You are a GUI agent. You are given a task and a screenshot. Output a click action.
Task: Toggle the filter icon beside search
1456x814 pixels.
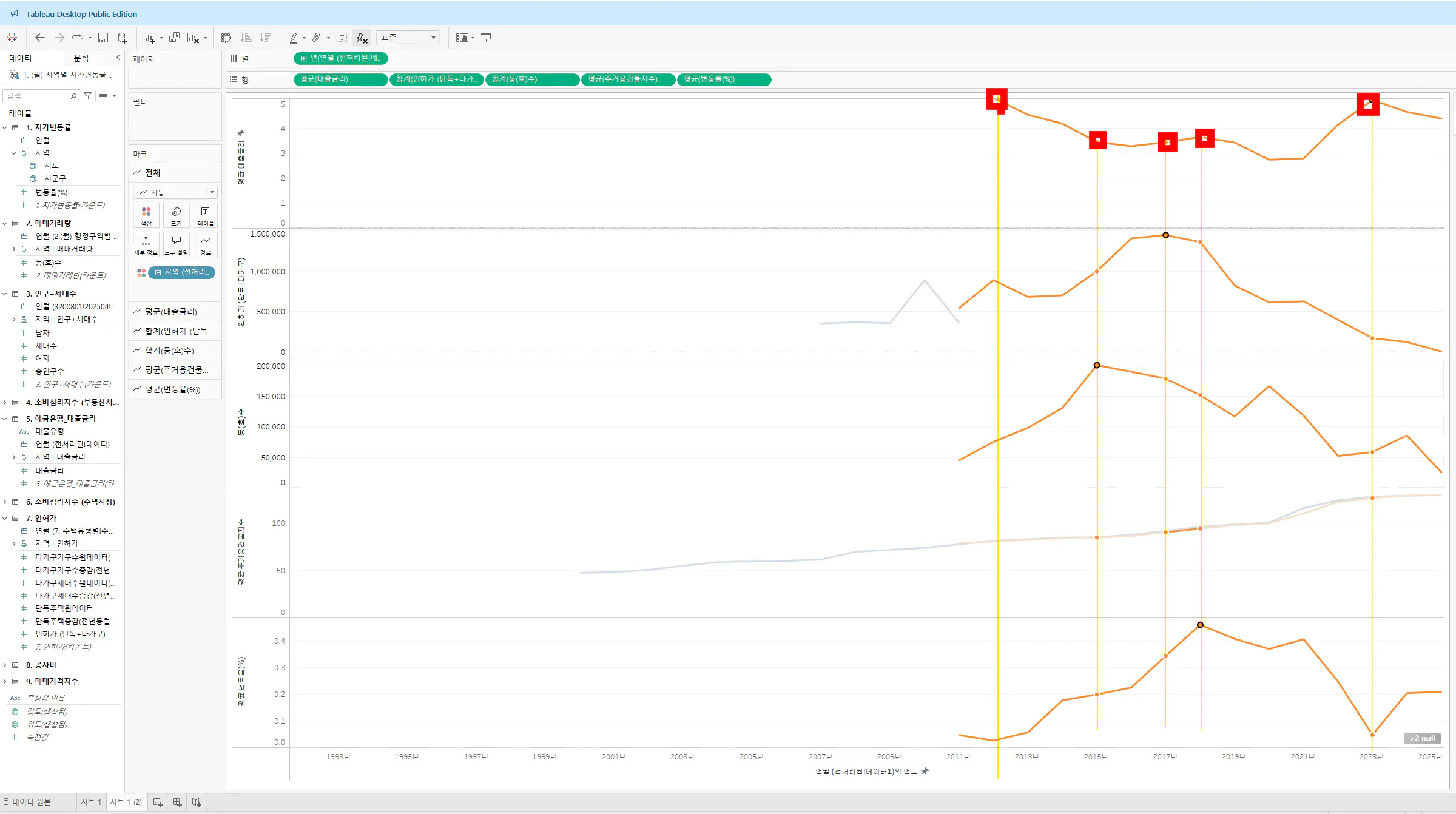[x=88, y=96]
